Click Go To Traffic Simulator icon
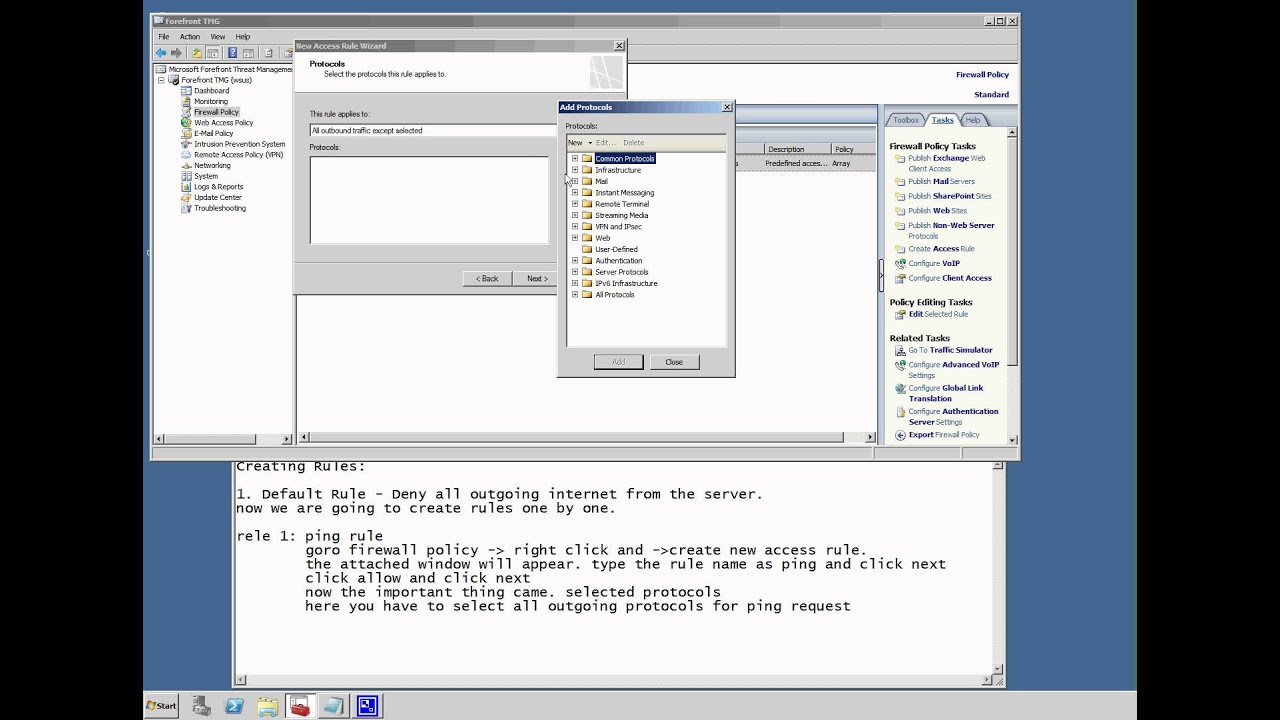 (x=900, y=351)
